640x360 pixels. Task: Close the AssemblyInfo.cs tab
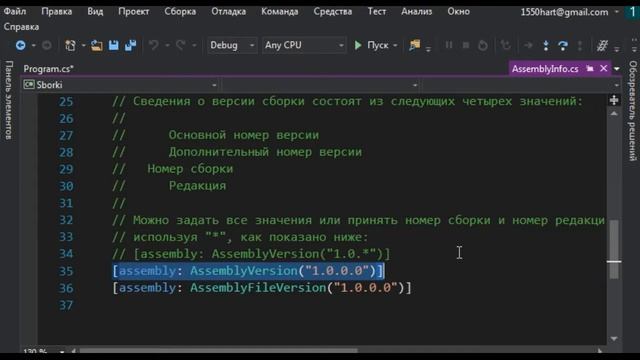[x=604, y=69]
